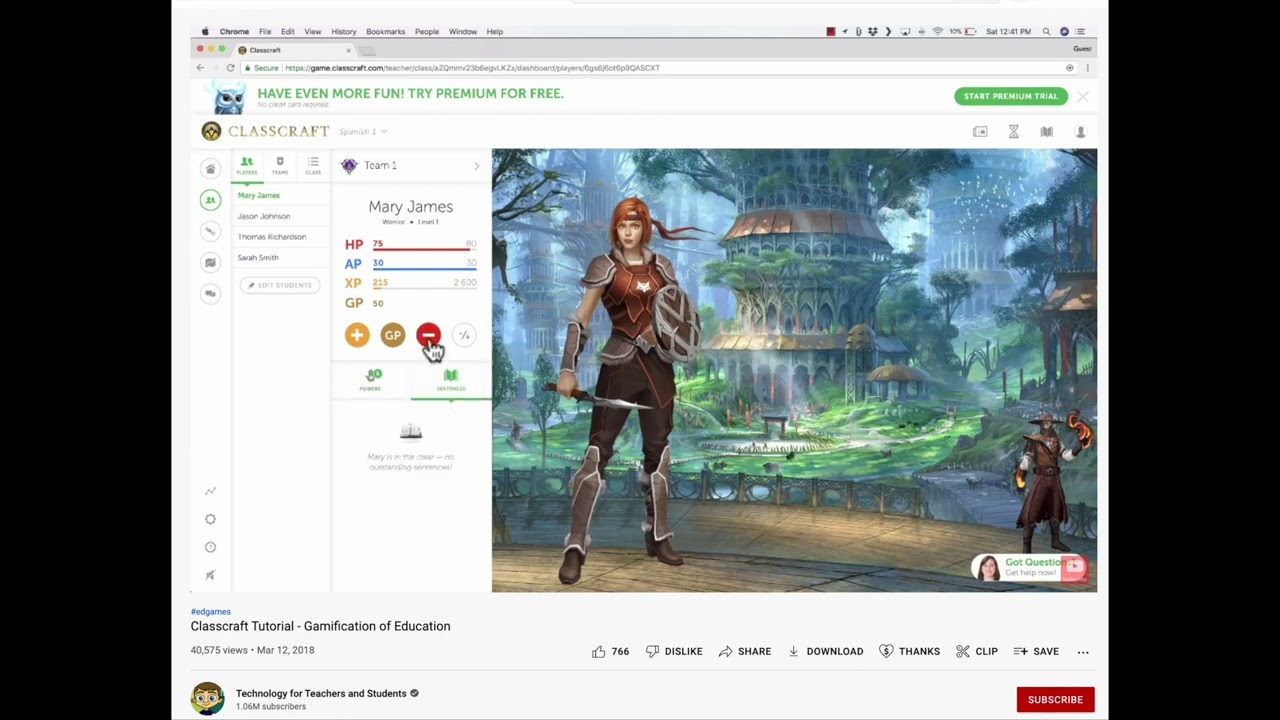
Task: Click the Got Questions help widget
Action: [x=1029, y=568]
